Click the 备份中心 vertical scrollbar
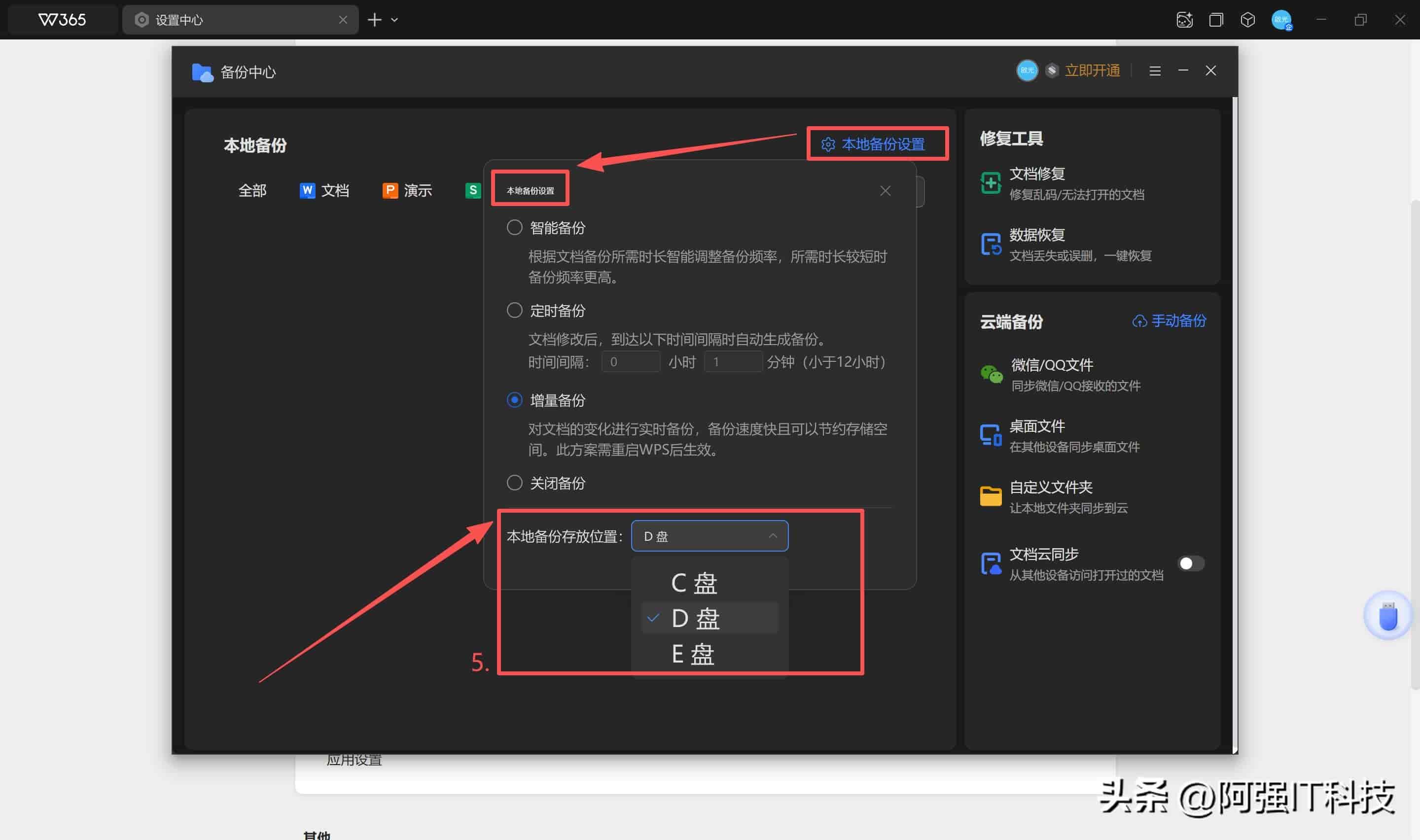Screen dimensions: 1420x840 (x=1234, y=424)
